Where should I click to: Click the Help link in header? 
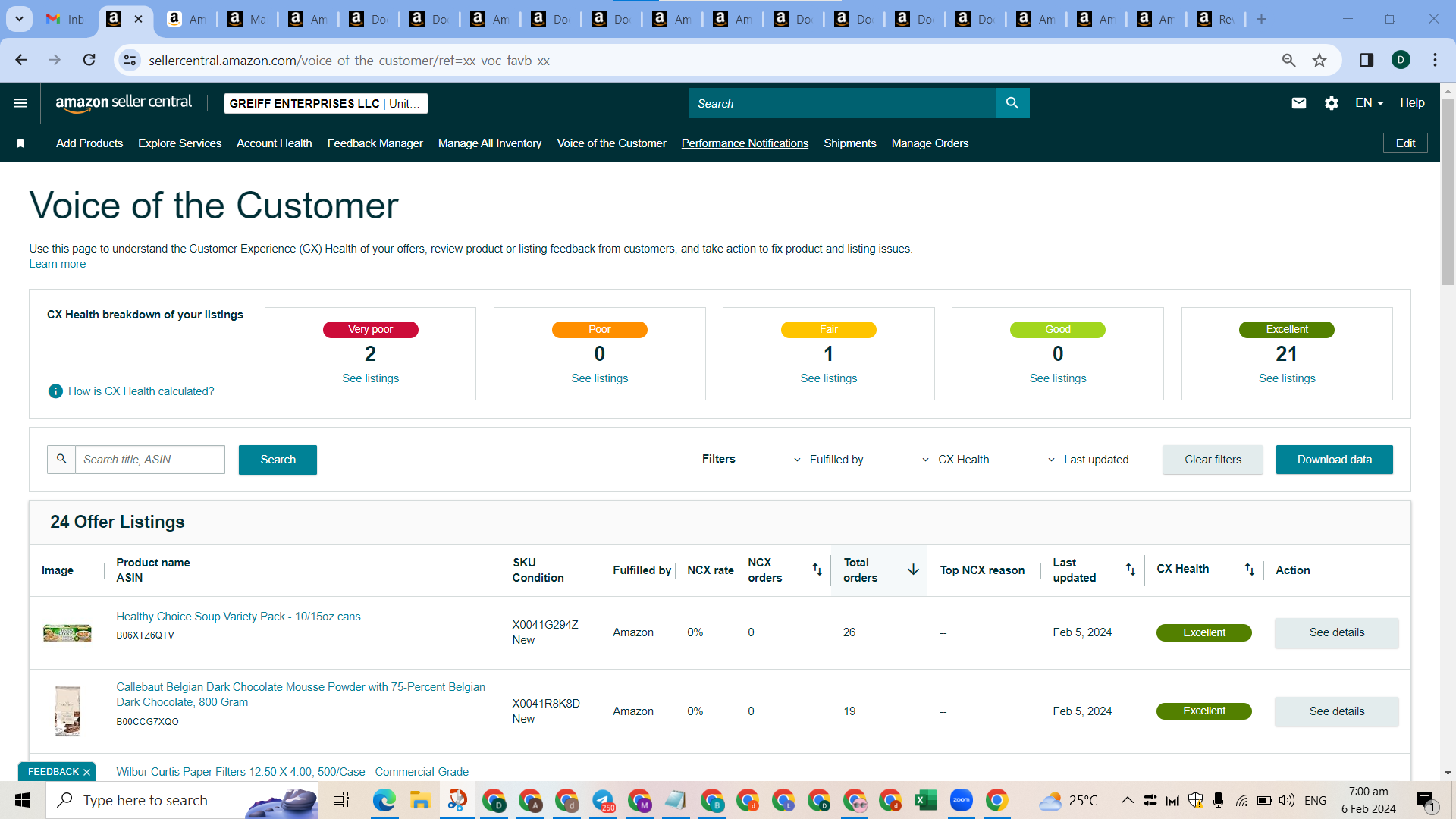1412,103
